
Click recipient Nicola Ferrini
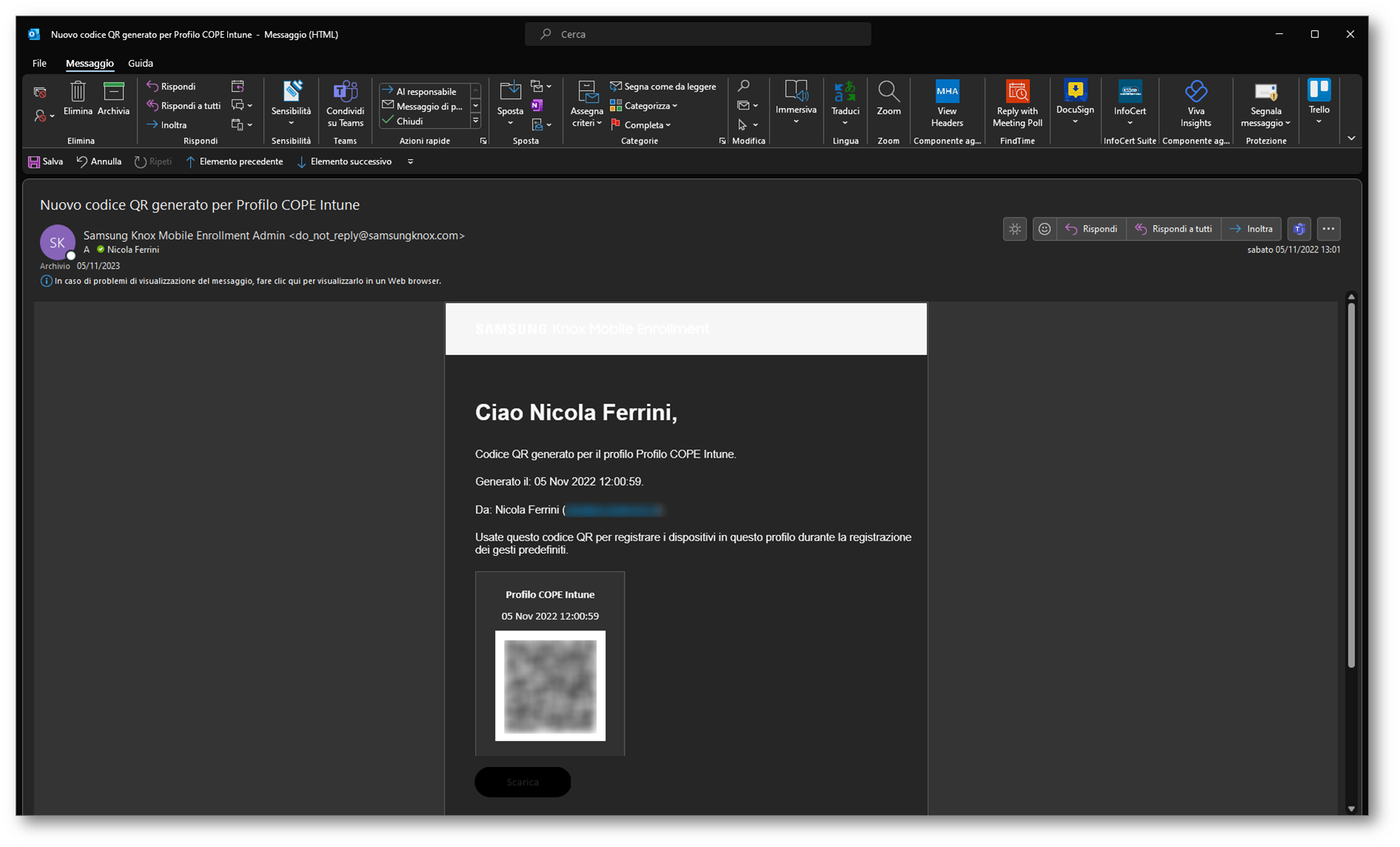point(132,250)
